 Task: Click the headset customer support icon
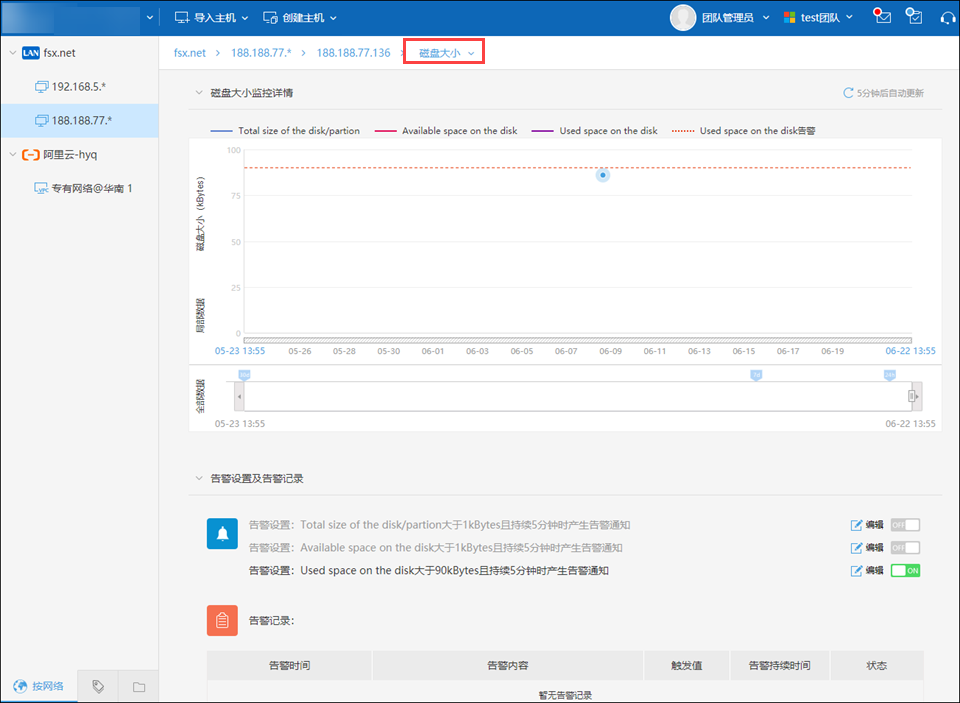pos(947,17)
